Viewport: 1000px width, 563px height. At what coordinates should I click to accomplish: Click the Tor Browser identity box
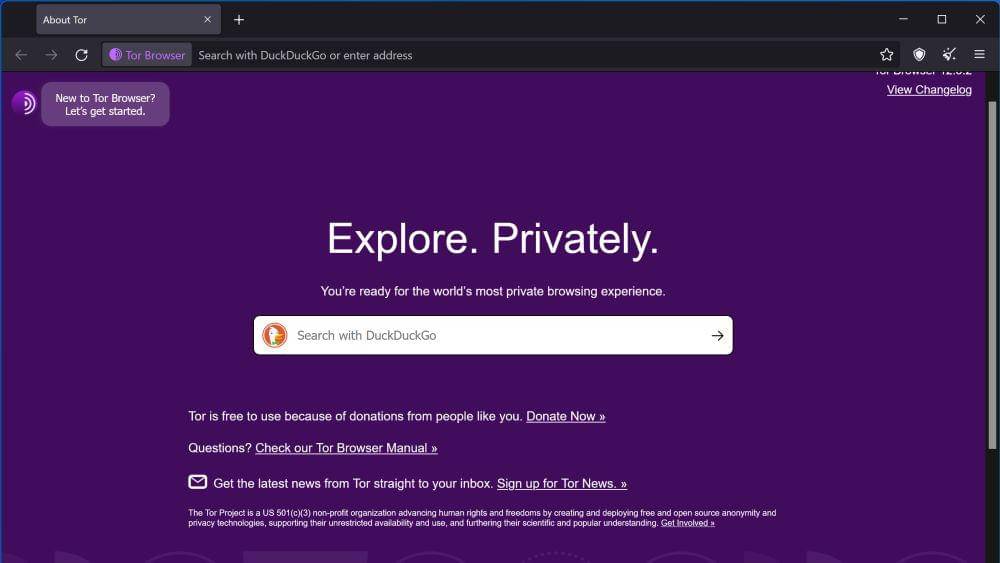(147, 55)
